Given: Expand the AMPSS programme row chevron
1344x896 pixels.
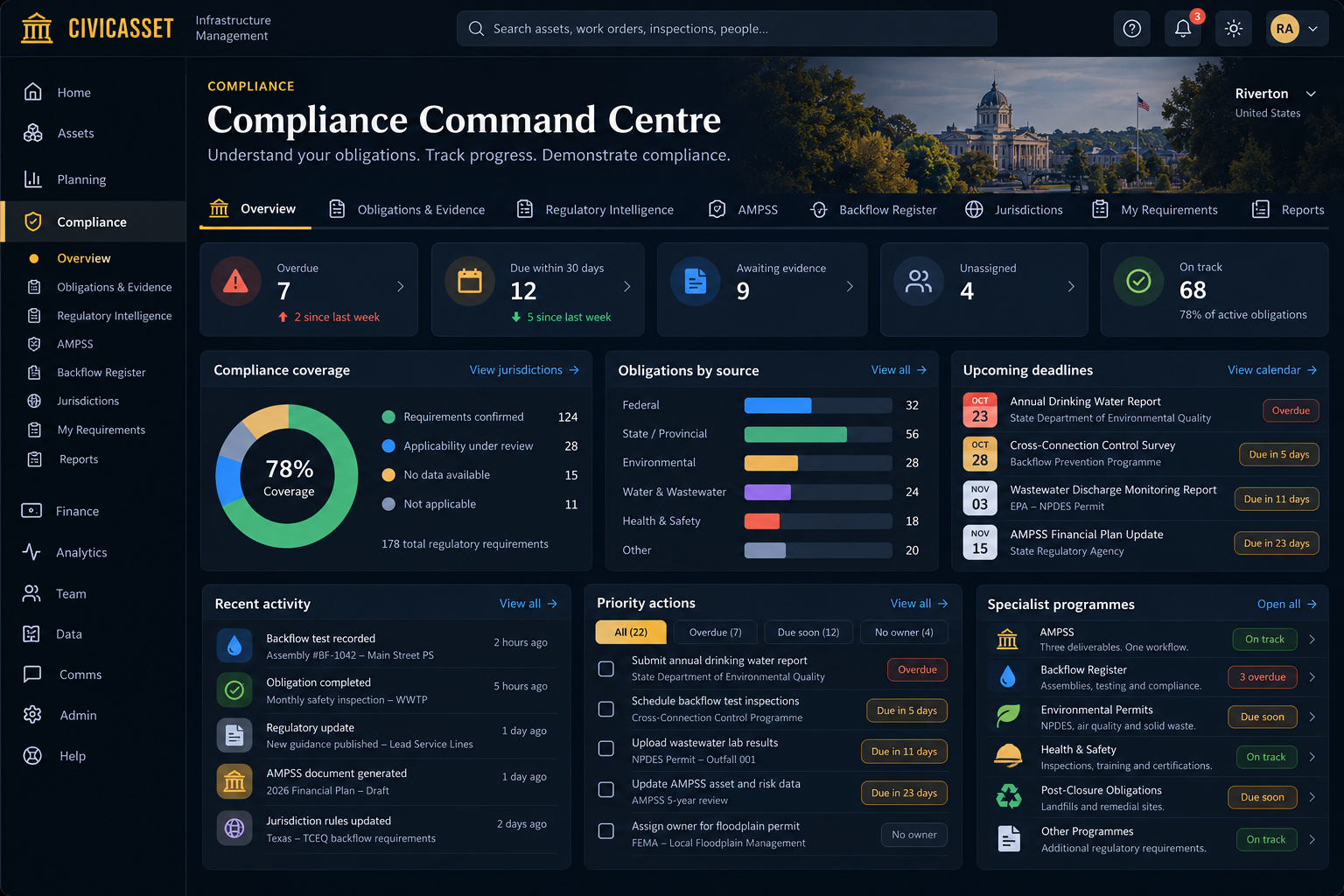Looking at the screenshot, I should point(1312,640).
